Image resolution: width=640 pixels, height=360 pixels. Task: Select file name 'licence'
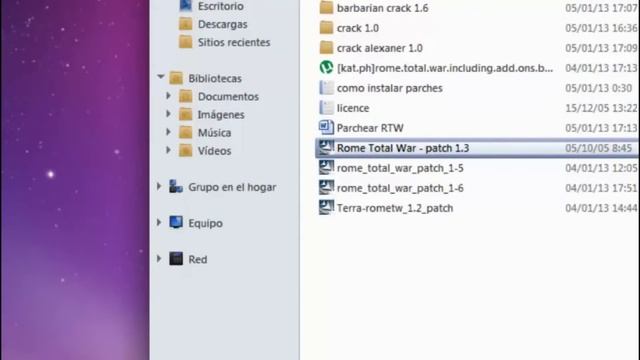point(353,108)
